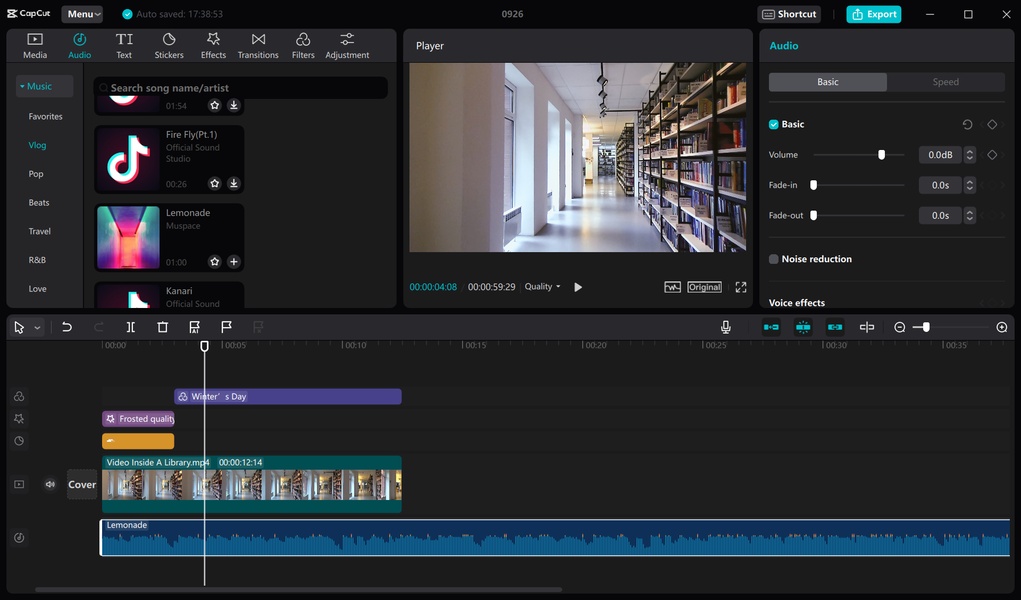Screen dimensions: 1021x600
Task: Open the Stickers panel
Action: click(x=169, y=45)
